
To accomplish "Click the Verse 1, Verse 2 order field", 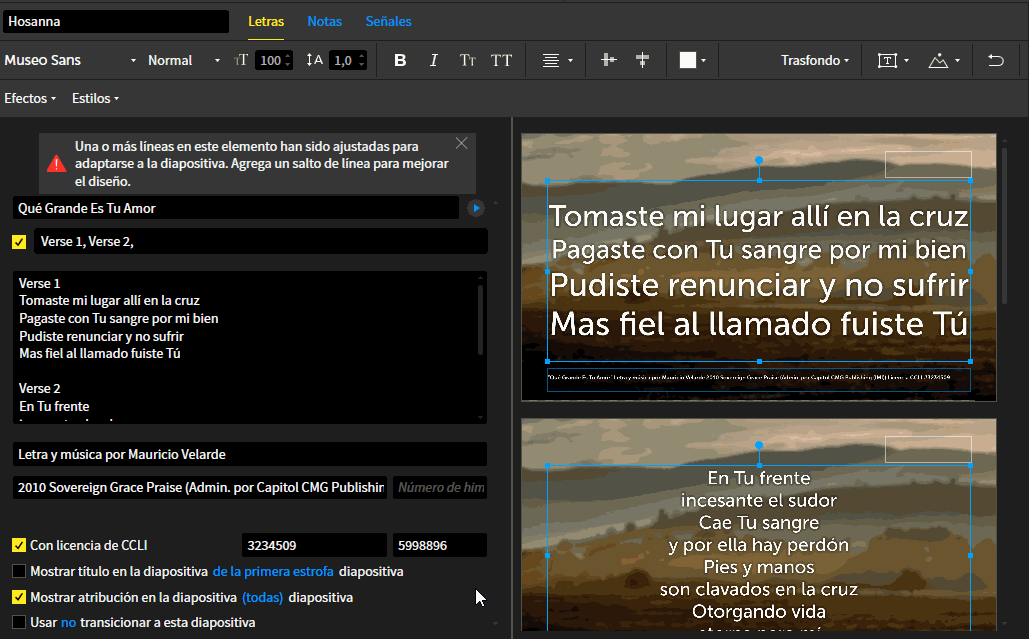I will (x=261, y=241).
